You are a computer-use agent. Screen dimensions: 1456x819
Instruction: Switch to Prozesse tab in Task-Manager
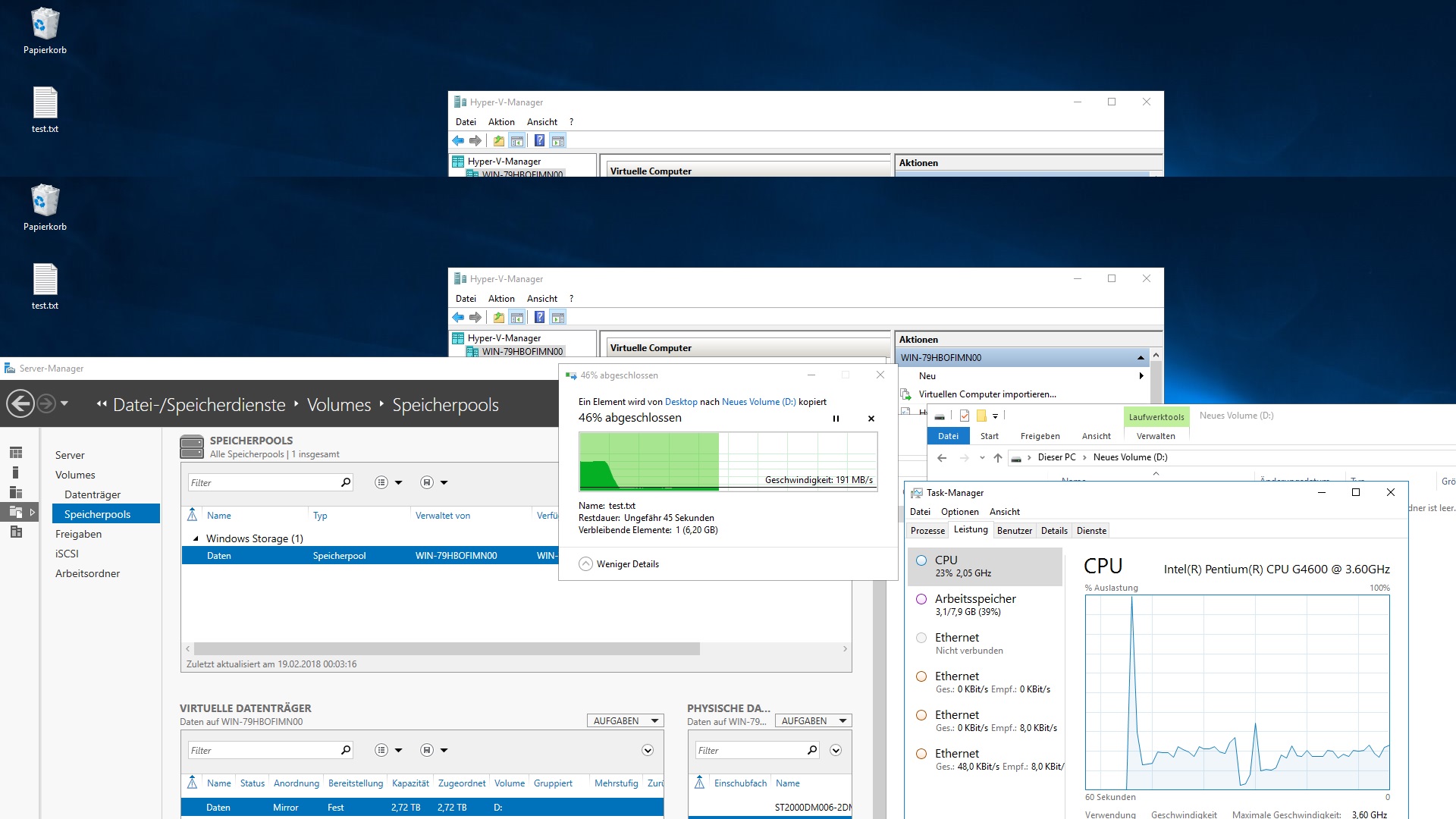pyautogui.click(x=927, y=531)
